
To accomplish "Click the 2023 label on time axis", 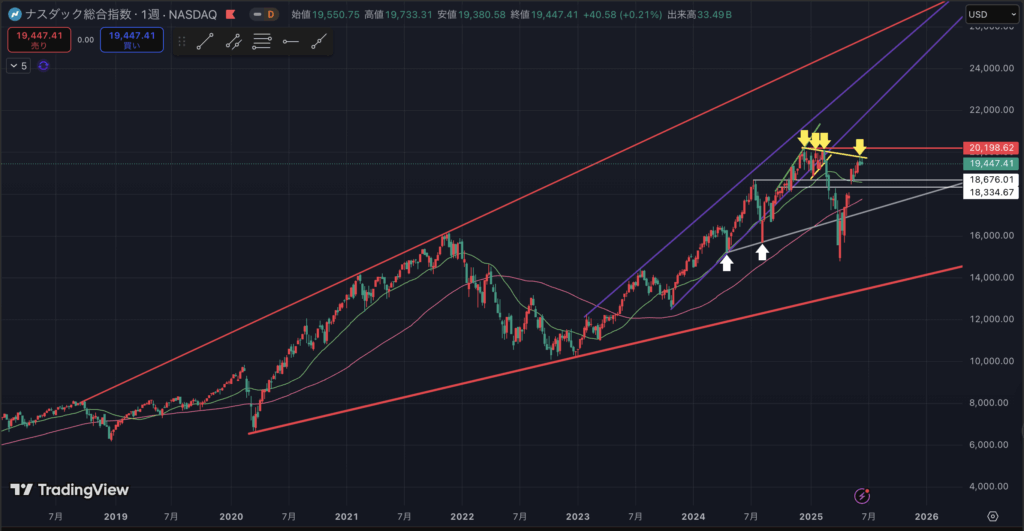I will coord(578,517).
